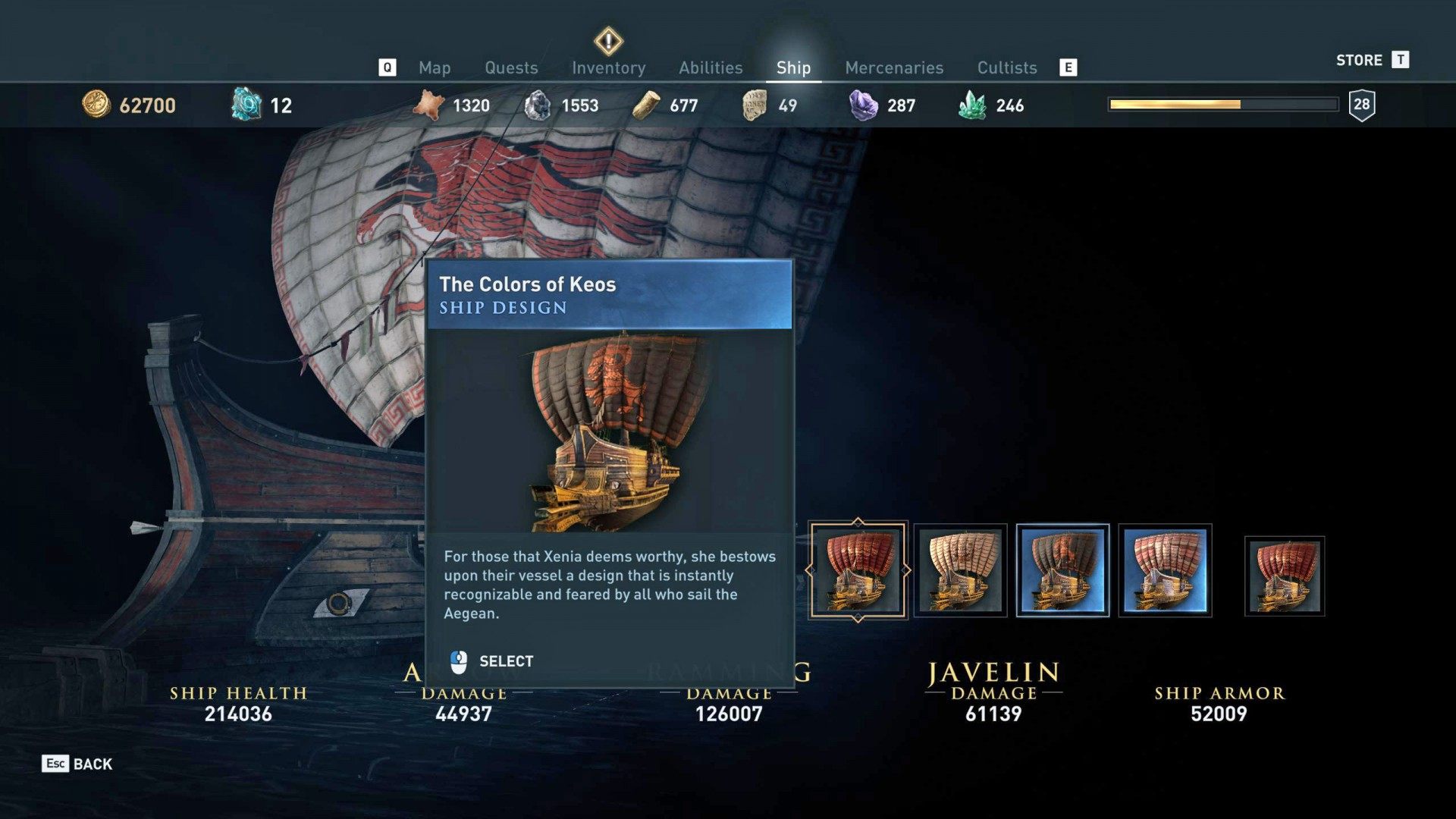The width and height of the screenshot is (1456, 819).
Task: Click the soft leather resource icon
Action: (428, 105)
